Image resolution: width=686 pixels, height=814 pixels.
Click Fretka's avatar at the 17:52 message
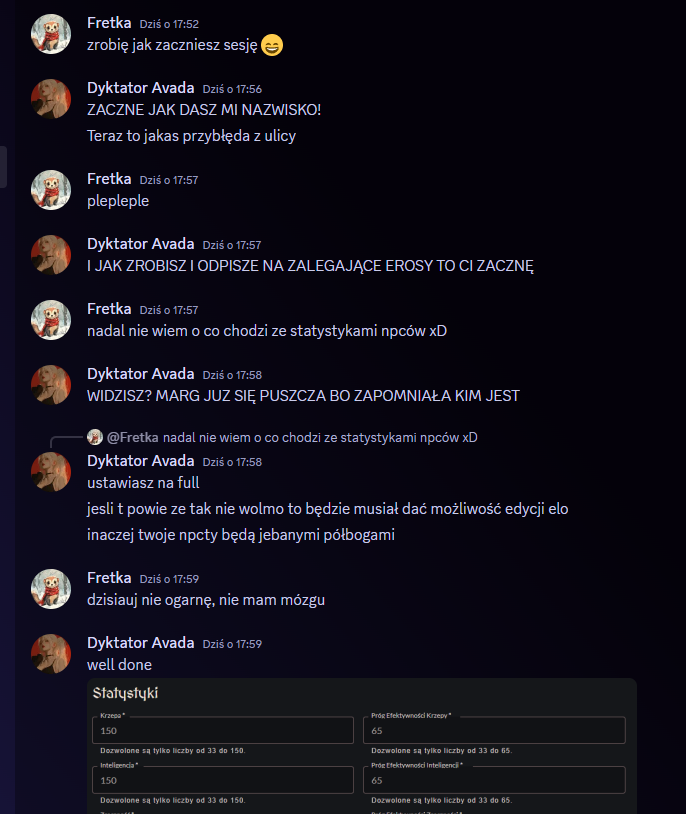[x=51, y=34]
